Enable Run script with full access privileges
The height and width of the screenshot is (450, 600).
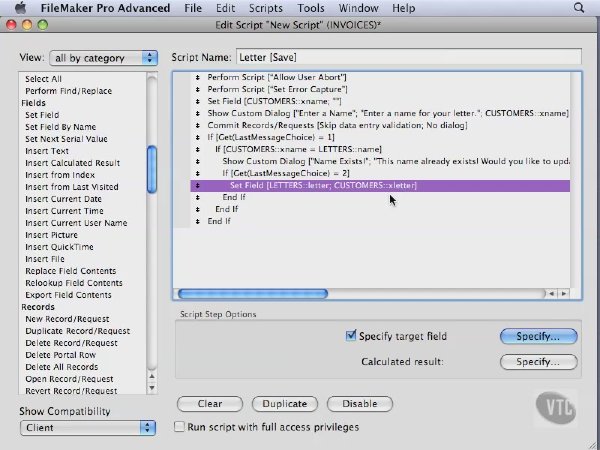click(179, 427)
